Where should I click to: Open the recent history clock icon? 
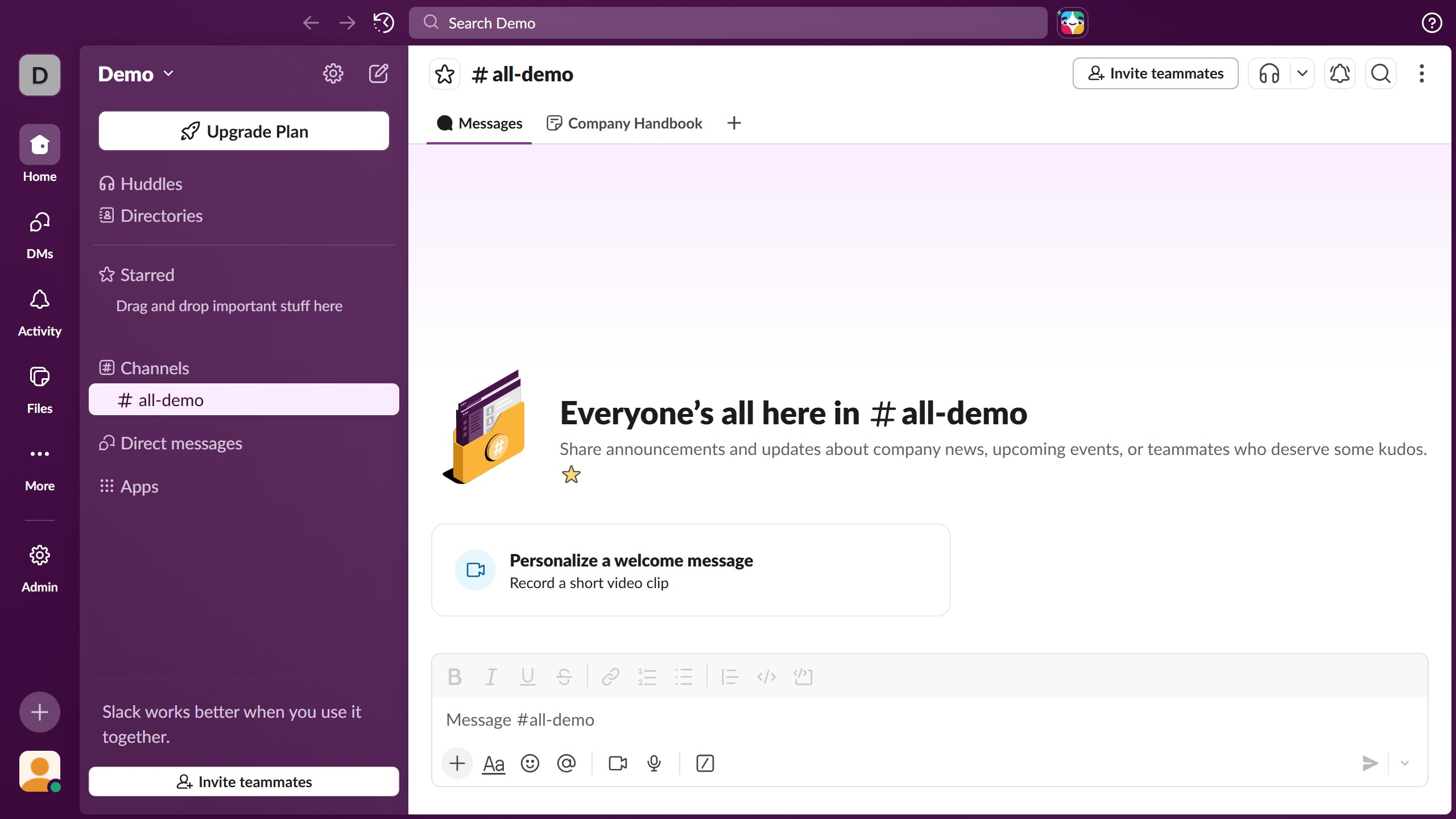click(x=383, y=23)
